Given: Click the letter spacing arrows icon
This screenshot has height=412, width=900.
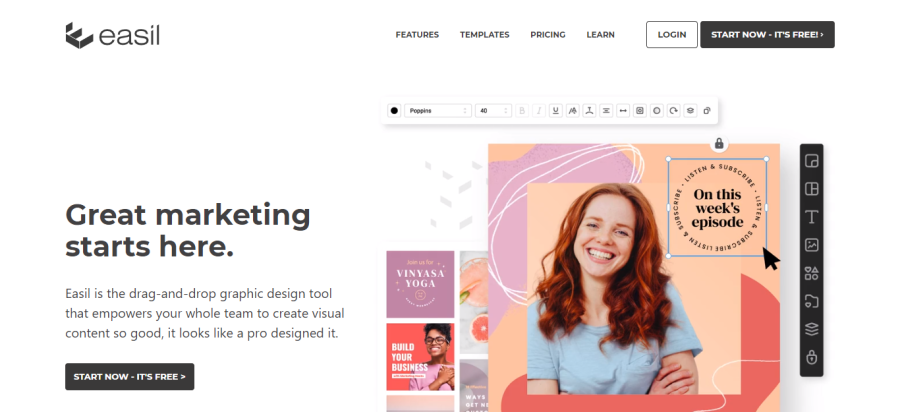Looking at the screenshot, I should pyautogui.click(x=623, y=111).
